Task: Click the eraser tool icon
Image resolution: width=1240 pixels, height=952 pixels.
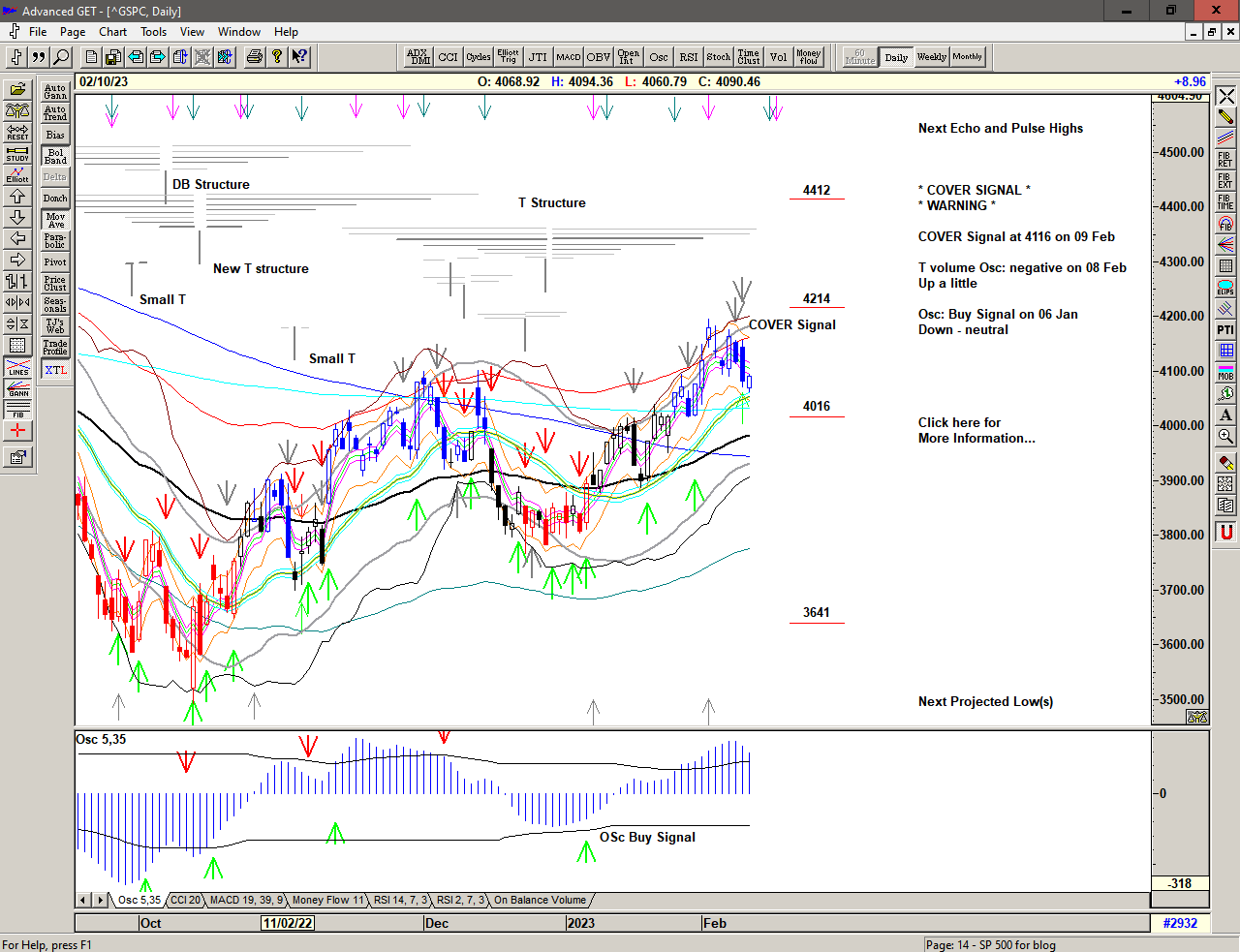Action: point(1225,462)
